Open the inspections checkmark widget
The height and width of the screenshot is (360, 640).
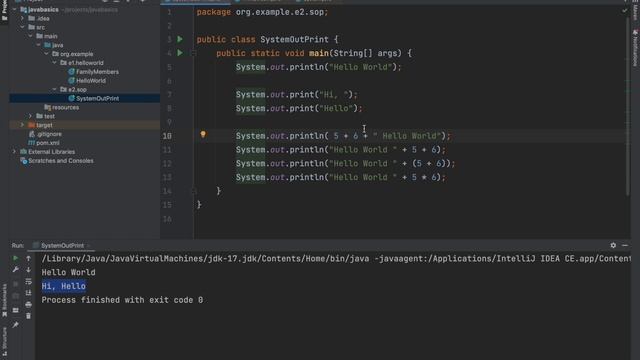click(624, 11)
